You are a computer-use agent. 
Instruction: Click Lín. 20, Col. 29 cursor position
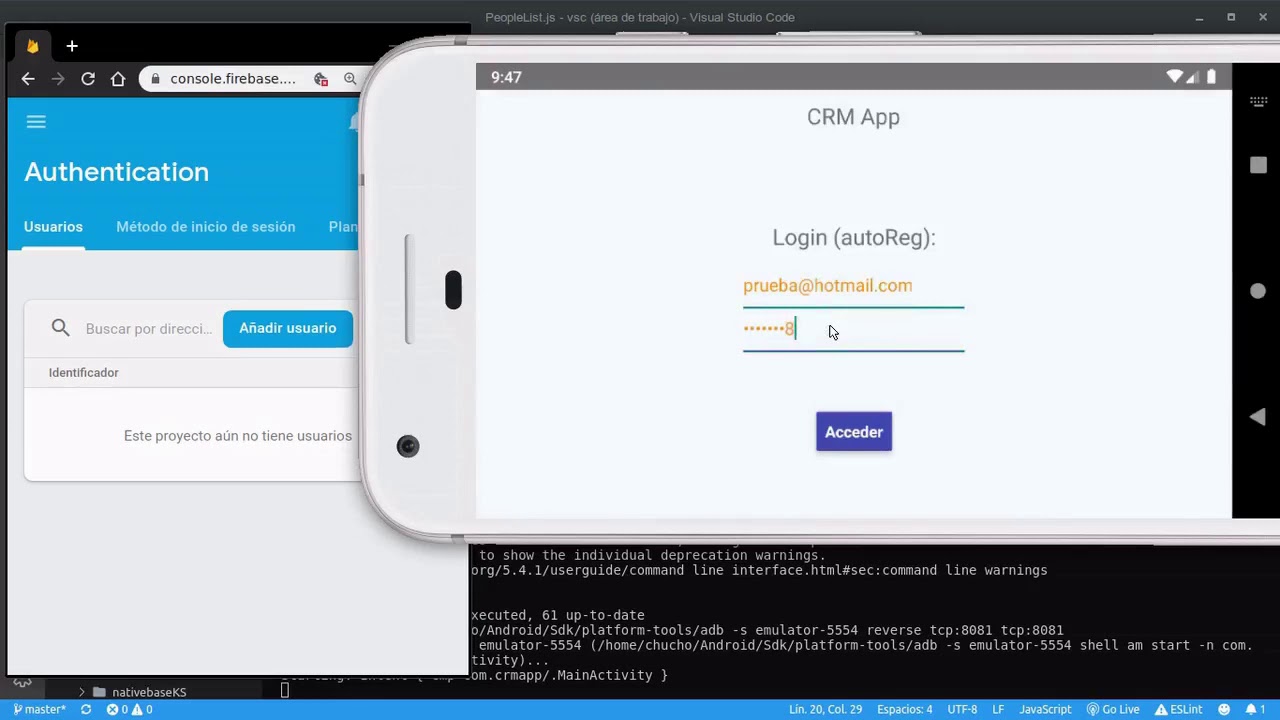click(825, 710)
